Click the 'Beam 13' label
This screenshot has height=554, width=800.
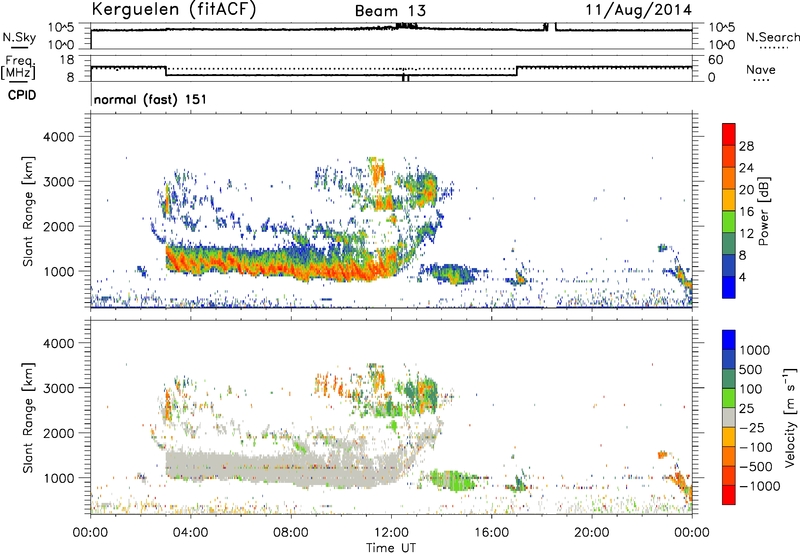390,11
